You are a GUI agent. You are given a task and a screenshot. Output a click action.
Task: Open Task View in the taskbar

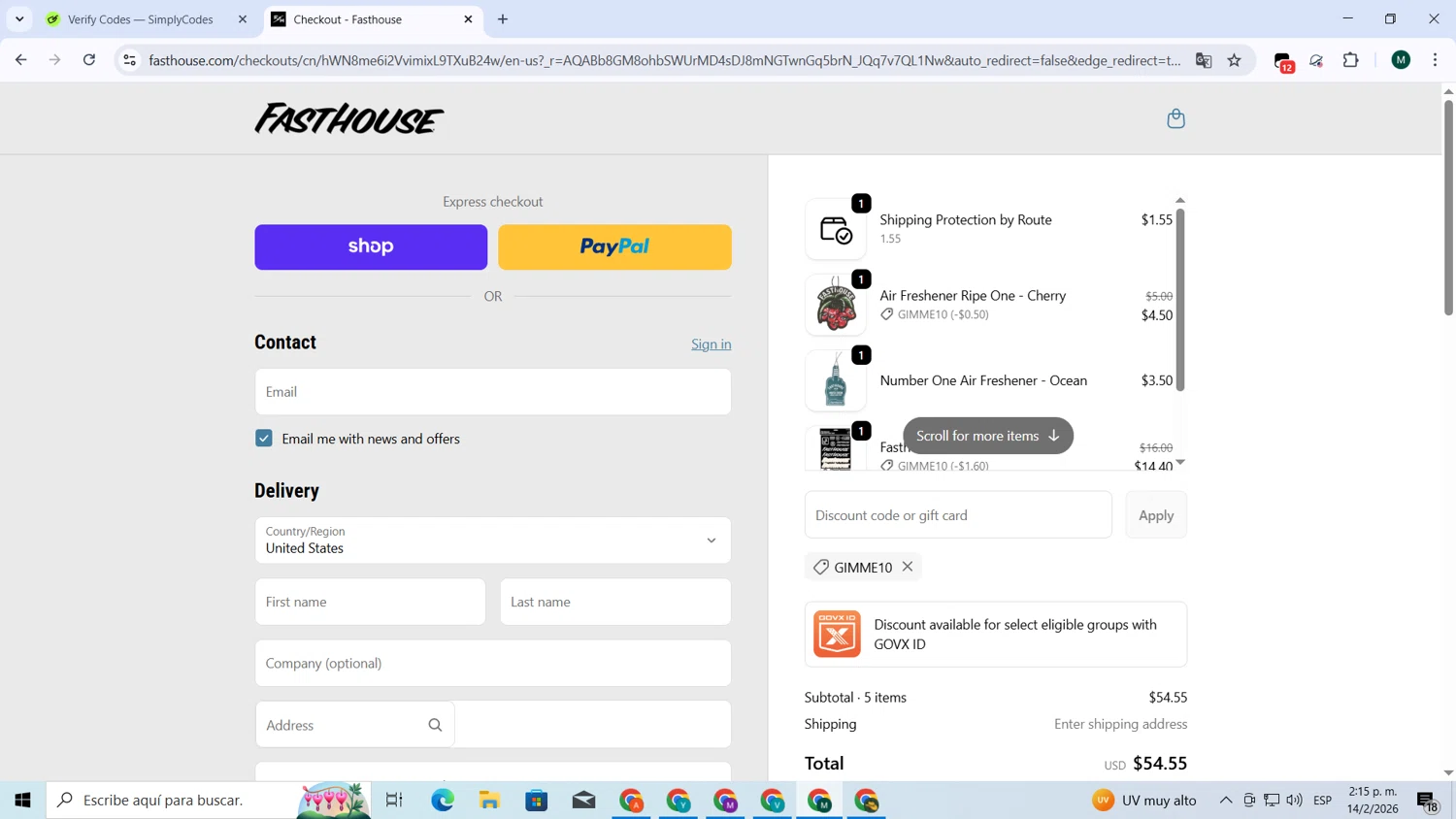click(394, 801)
